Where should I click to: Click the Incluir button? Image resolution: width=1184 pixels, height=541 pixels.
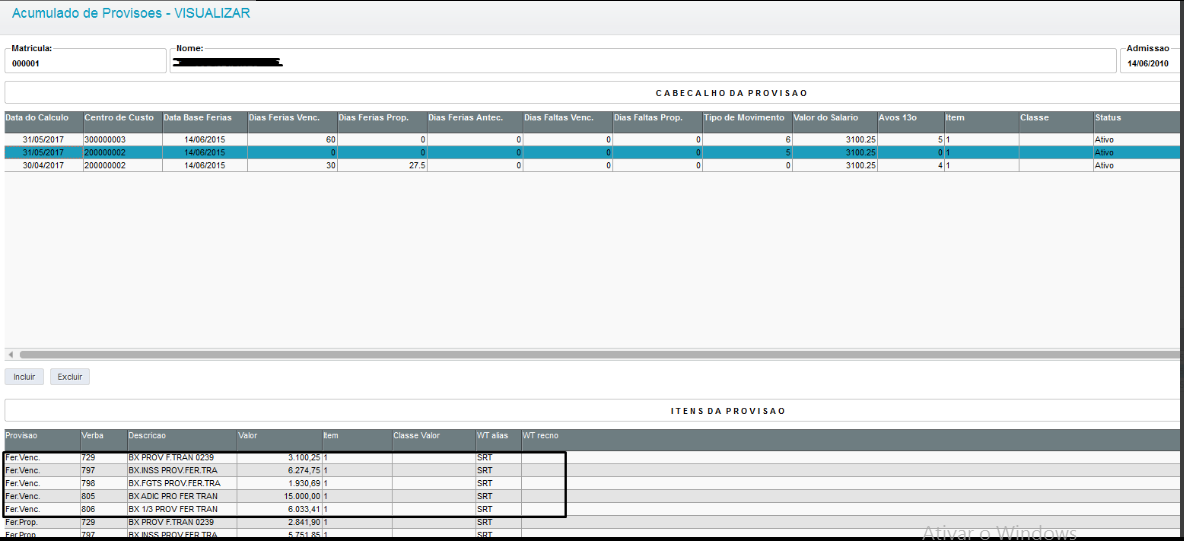pos(24,376)
